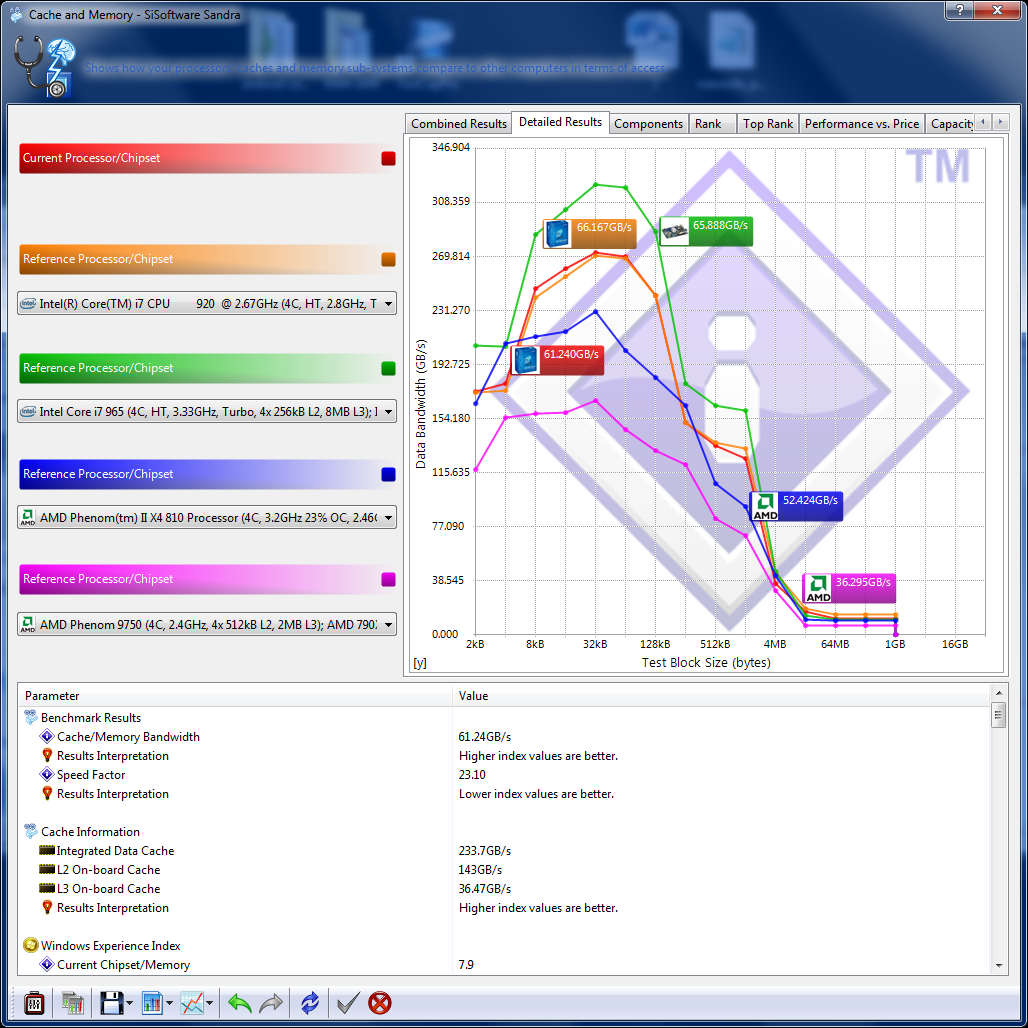
Task: Click the motherboard icon on 65.888GB/s label
Action: coord(673,231)
